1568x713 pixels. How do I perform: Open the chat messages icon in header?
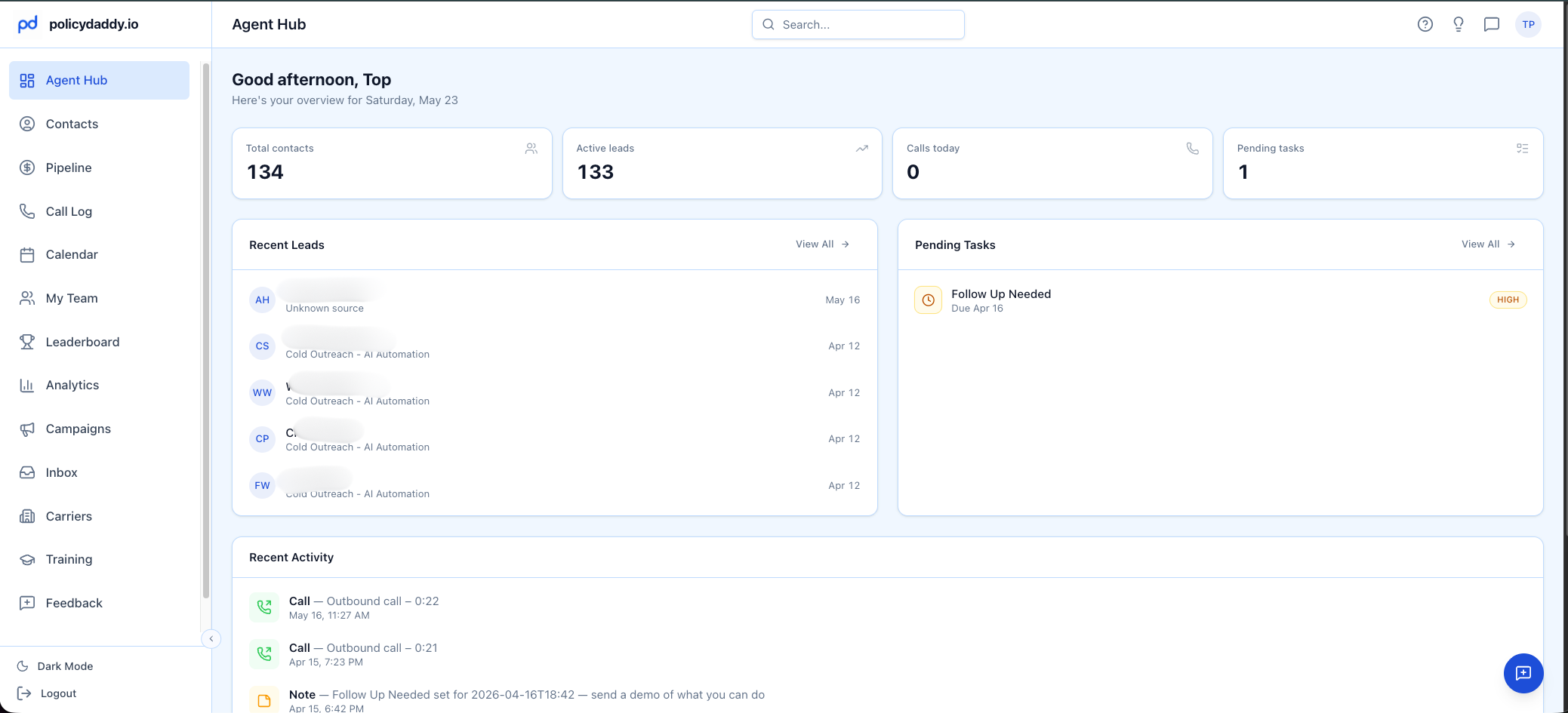pos(1491,24)
